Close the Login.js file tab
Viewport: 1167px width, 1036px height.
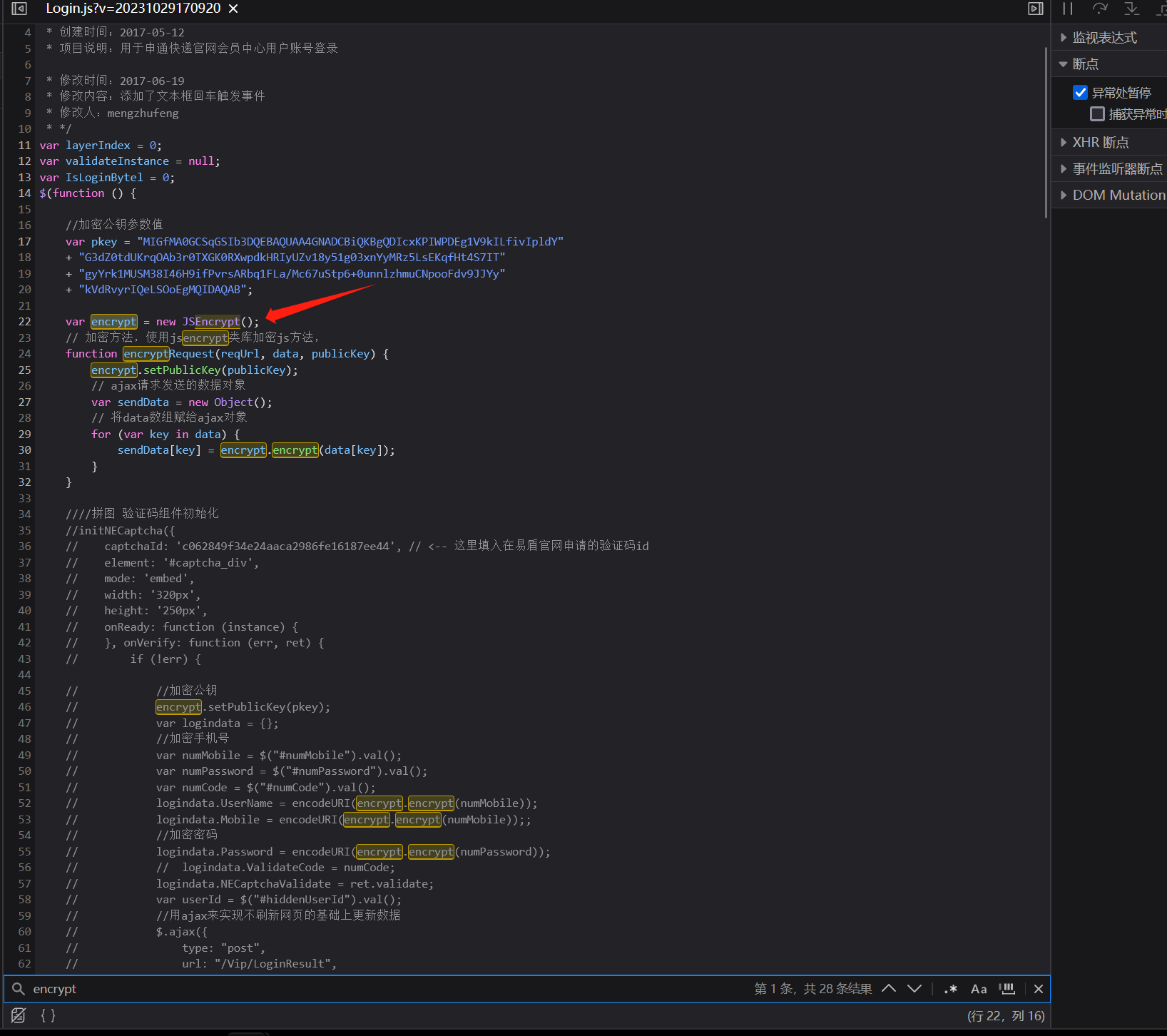click(233, 9)
